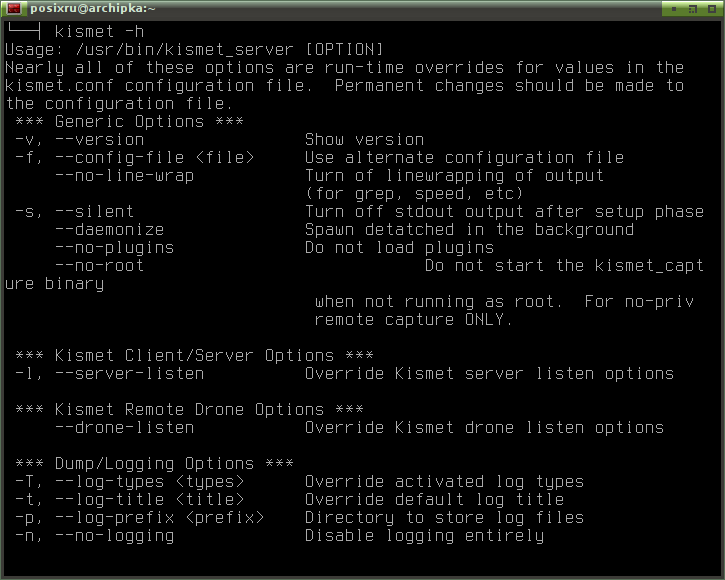
Task: Click the --drone-listen option text
Action: 124,428
